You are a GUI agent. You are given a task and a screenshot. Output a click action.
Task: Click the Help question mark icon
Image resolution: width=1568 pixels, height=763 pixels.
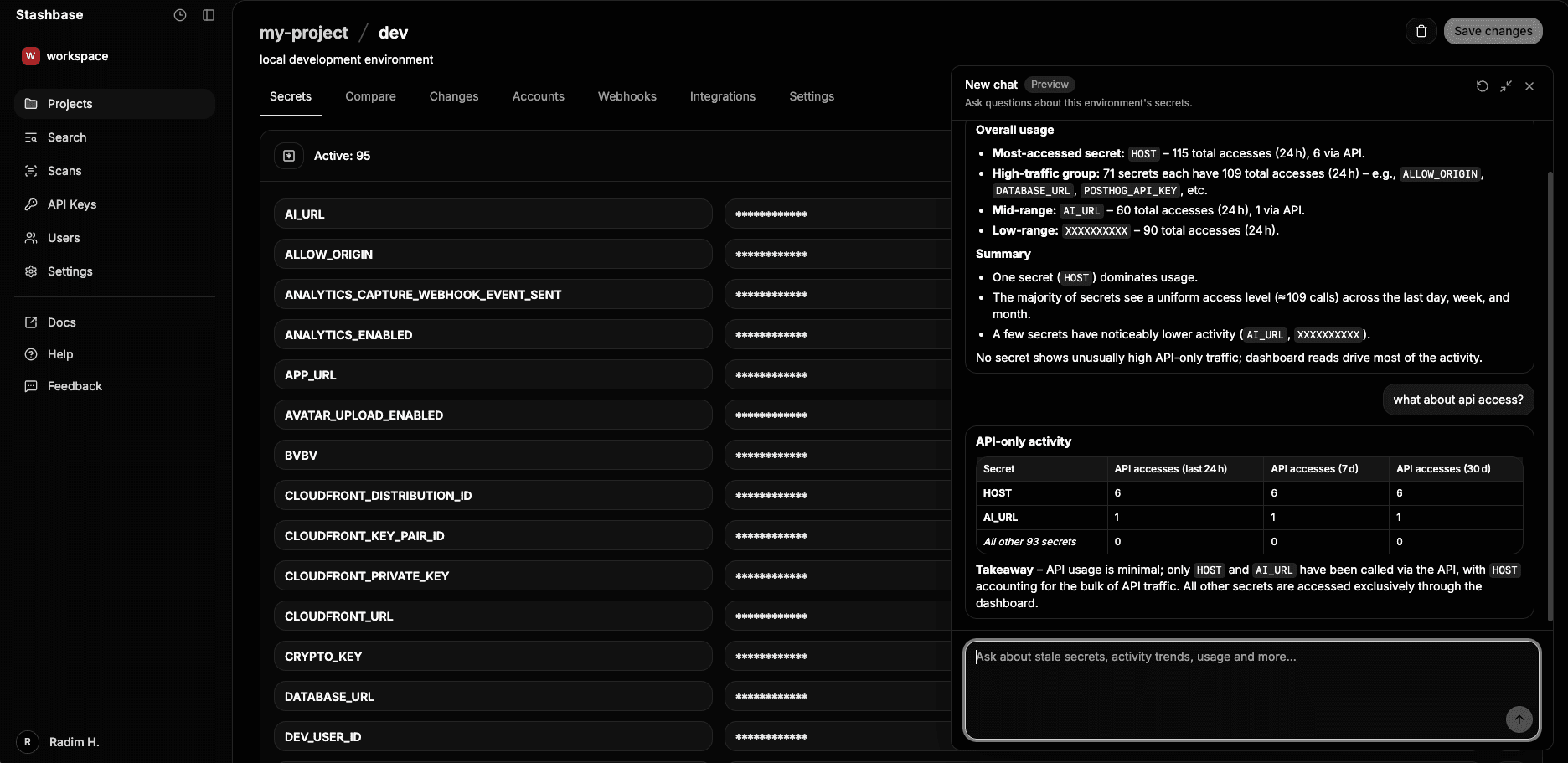pos(31,354)
